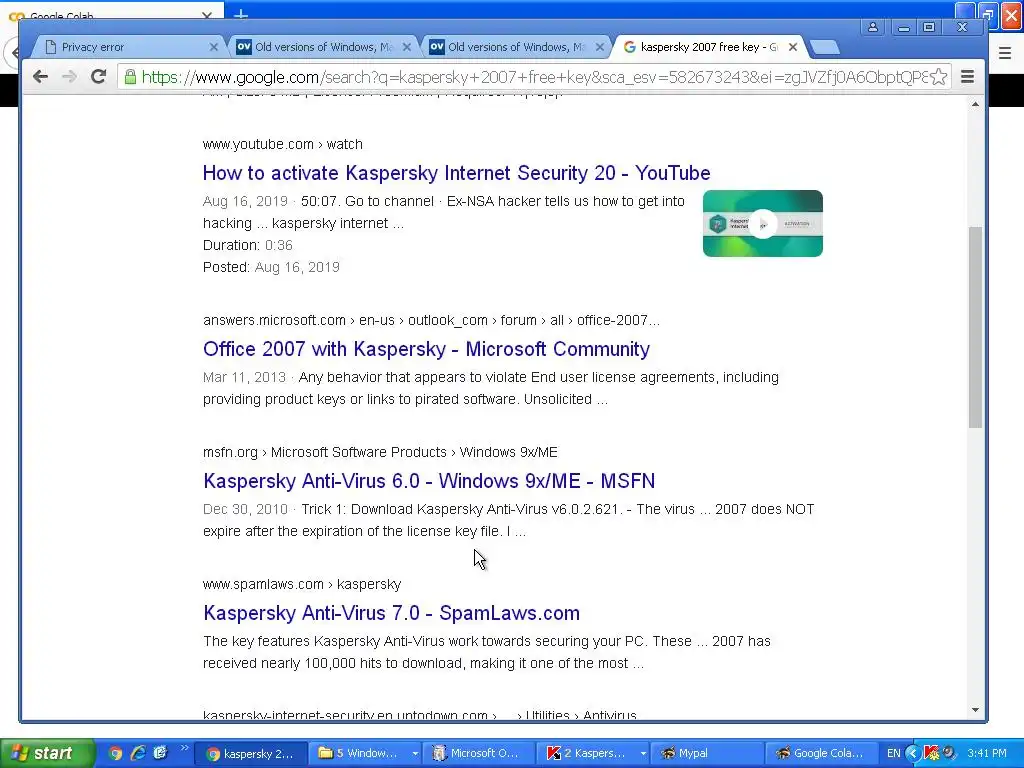Click the page scrollbar down arrow
The width and height of the screenshot is (1024, 768).
975,710
